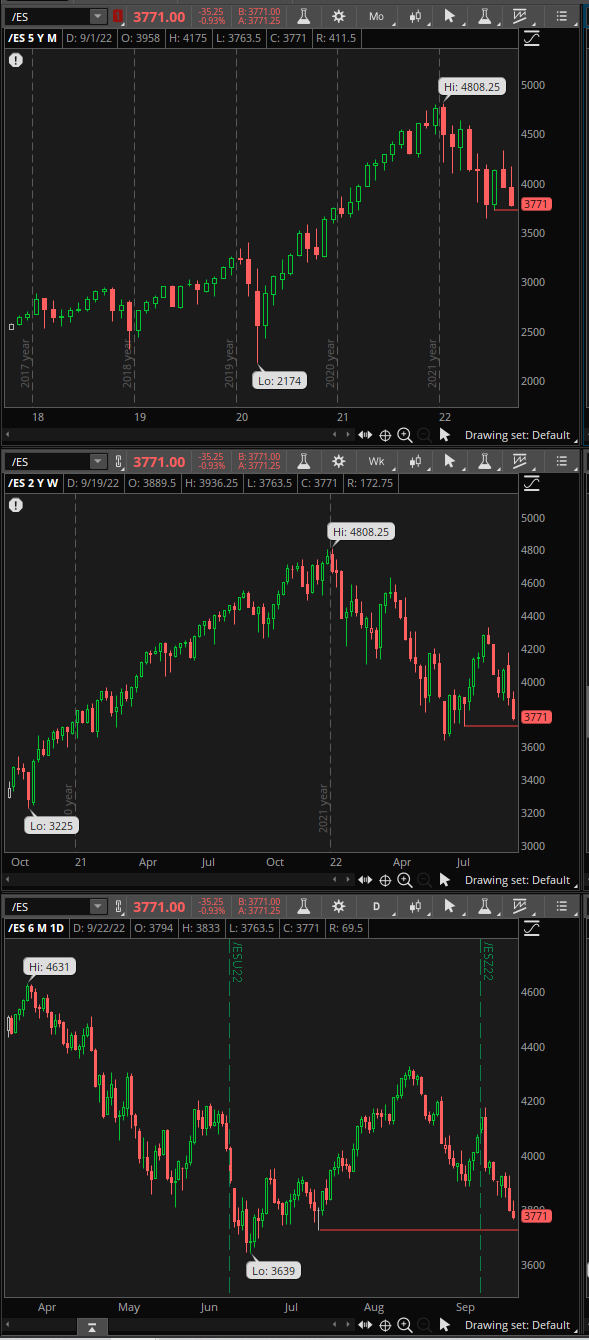Open Wk timeframe dropdown in weekly chart
The height and width of the screenshot is (1340, 589).
tap(377, 461)
